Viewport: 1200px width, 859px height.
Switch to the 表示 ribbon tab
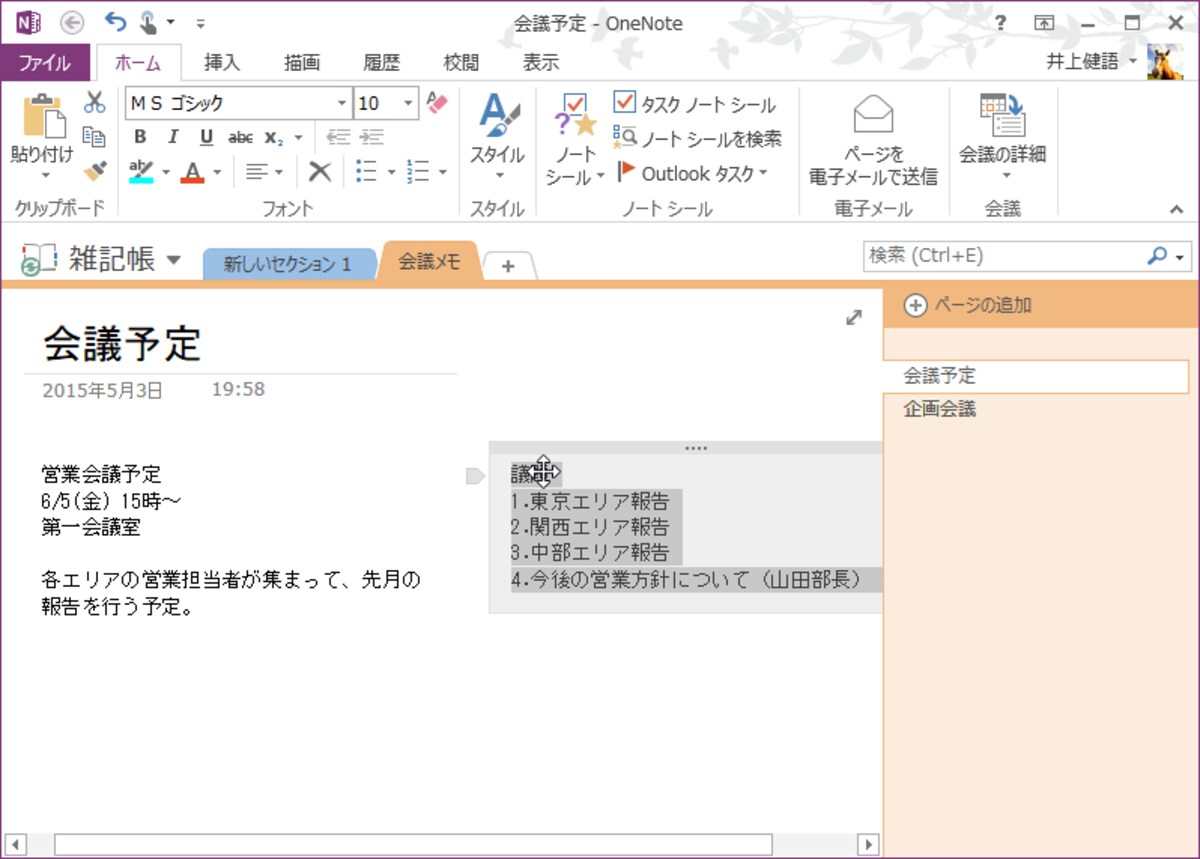(x=541, y=62)
